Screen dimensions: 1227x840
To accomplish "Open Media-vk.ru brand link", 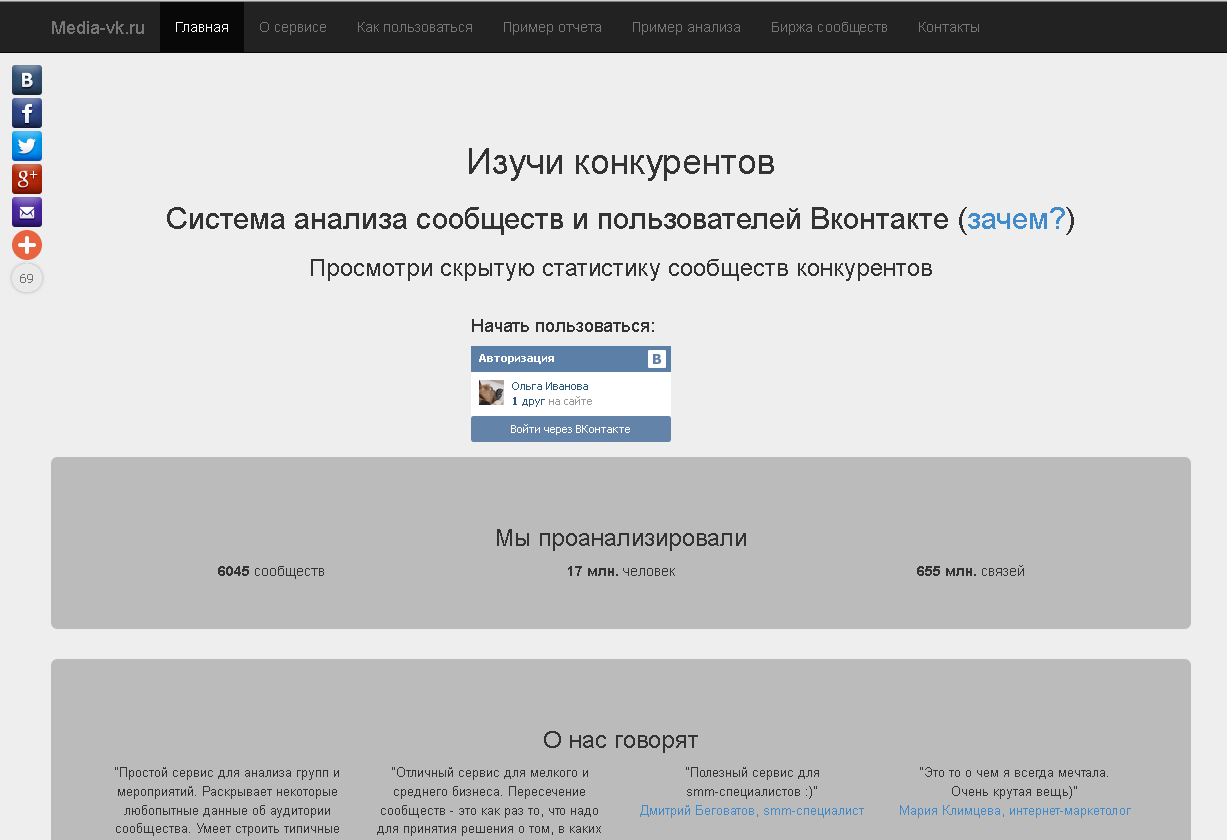I will (x=98, y=27).
